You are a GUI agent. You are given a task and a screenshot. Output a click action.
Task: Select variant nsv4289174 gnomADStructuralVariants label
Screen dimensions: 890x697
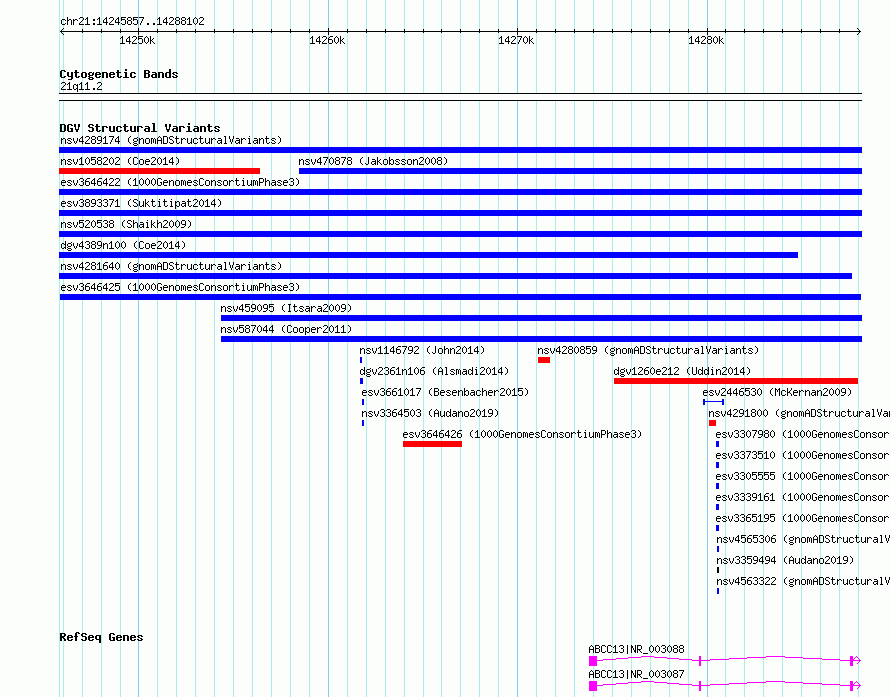pos(171,140)
